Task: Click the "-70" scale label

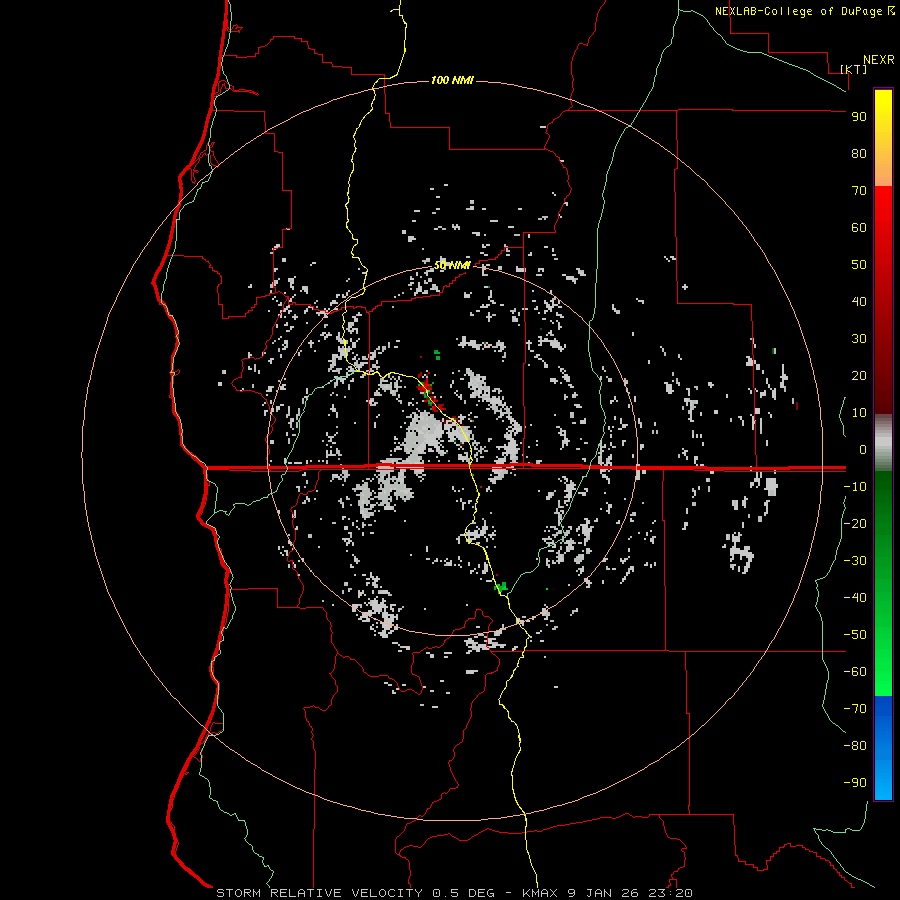Action: (855, 708)
